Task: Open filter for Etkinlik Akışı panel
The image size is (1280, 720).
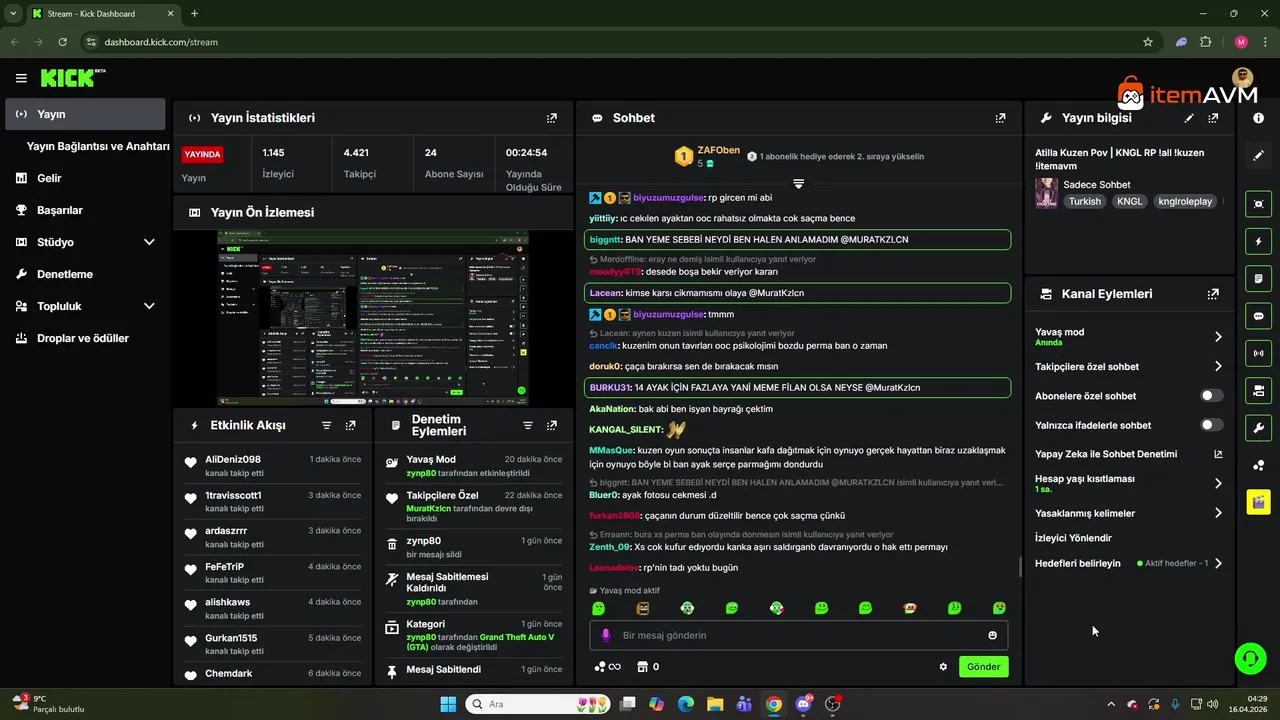Action: 326,425
